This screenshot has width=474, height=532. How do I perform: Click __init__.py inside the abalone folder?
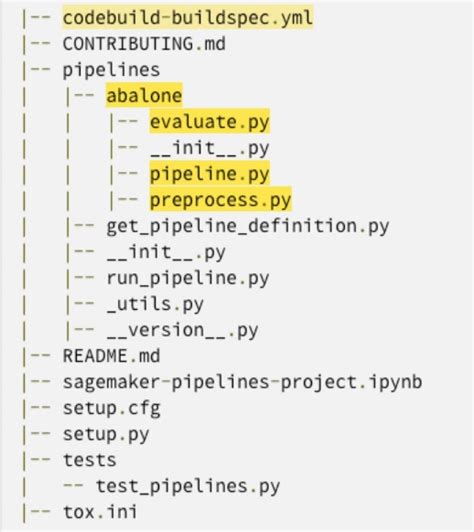click(x=210, y=148)
